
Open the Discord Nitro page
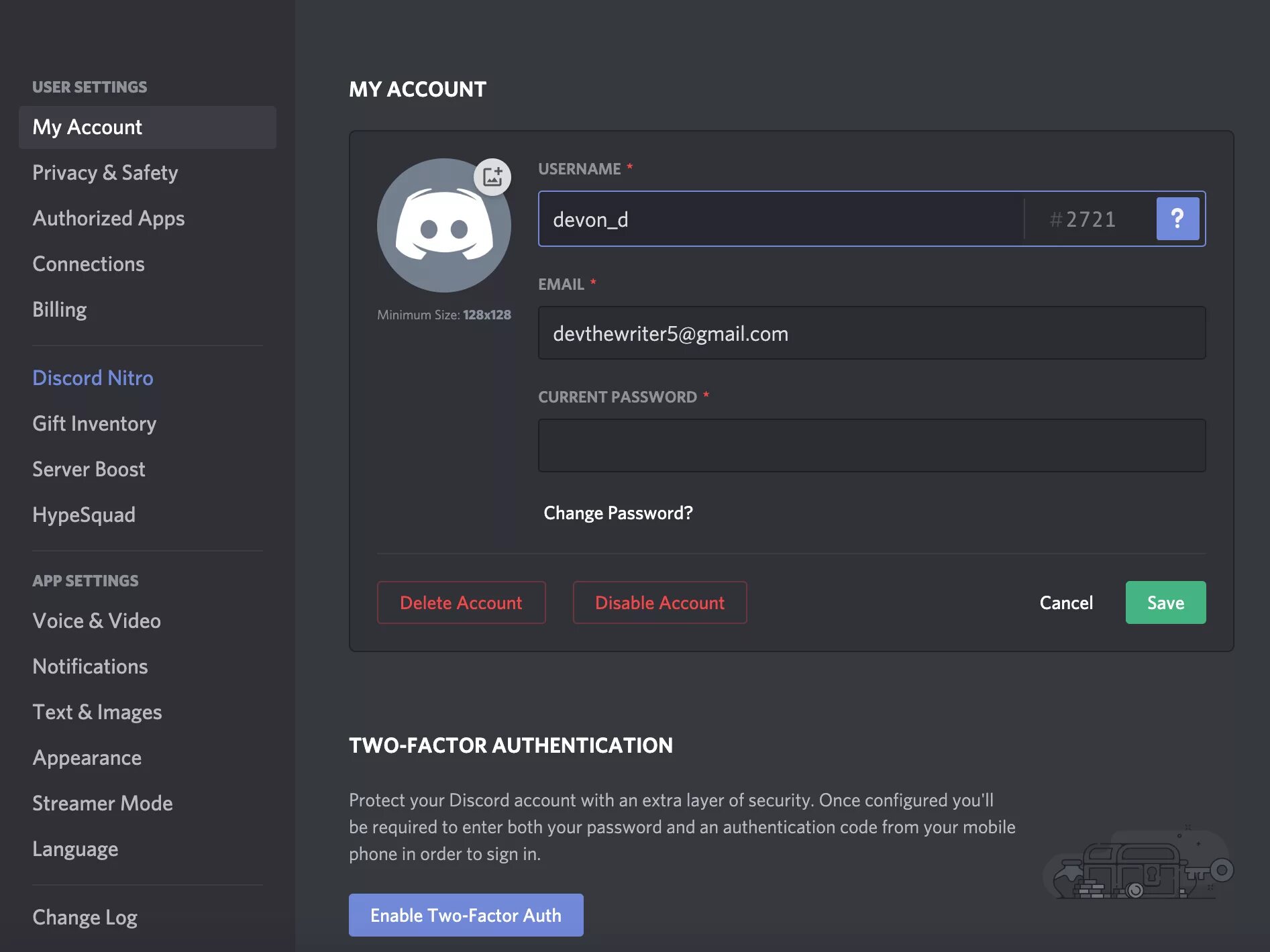point(92,378)
